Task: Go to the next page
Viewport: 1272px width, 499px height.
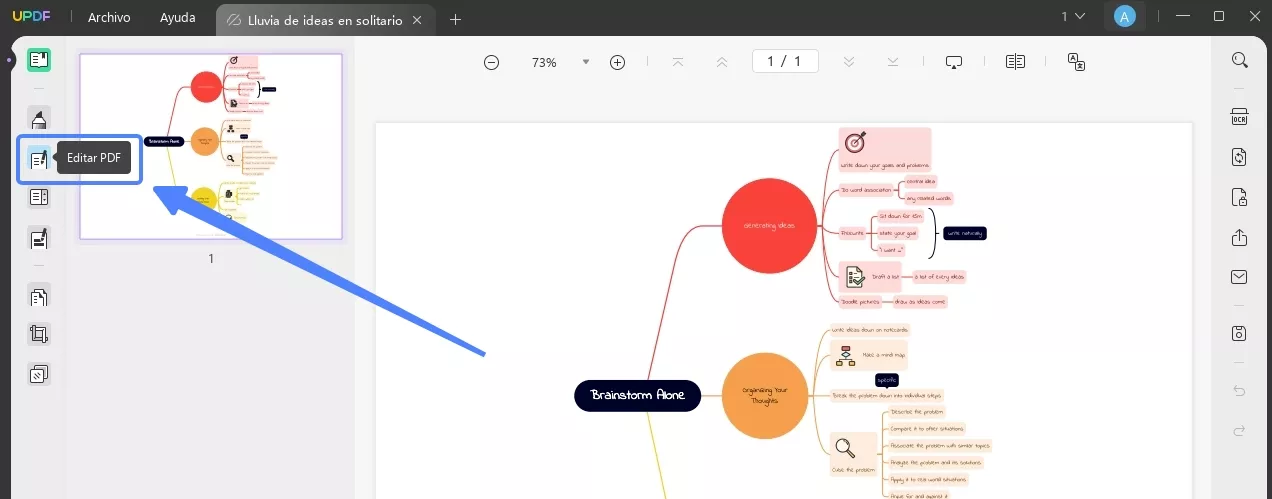Action: tap(849, 62)
